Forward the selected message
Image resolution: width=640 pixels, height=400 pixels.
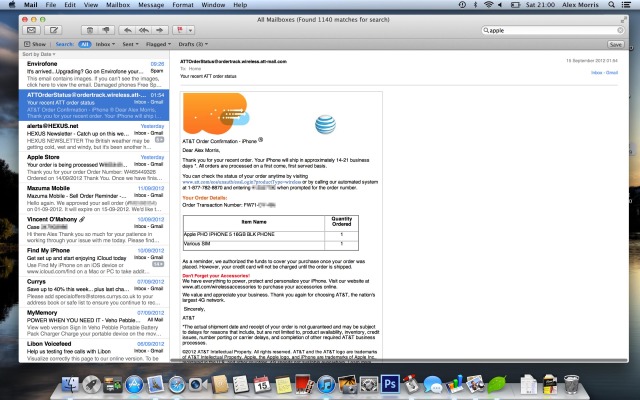click(x=160, y=30)
